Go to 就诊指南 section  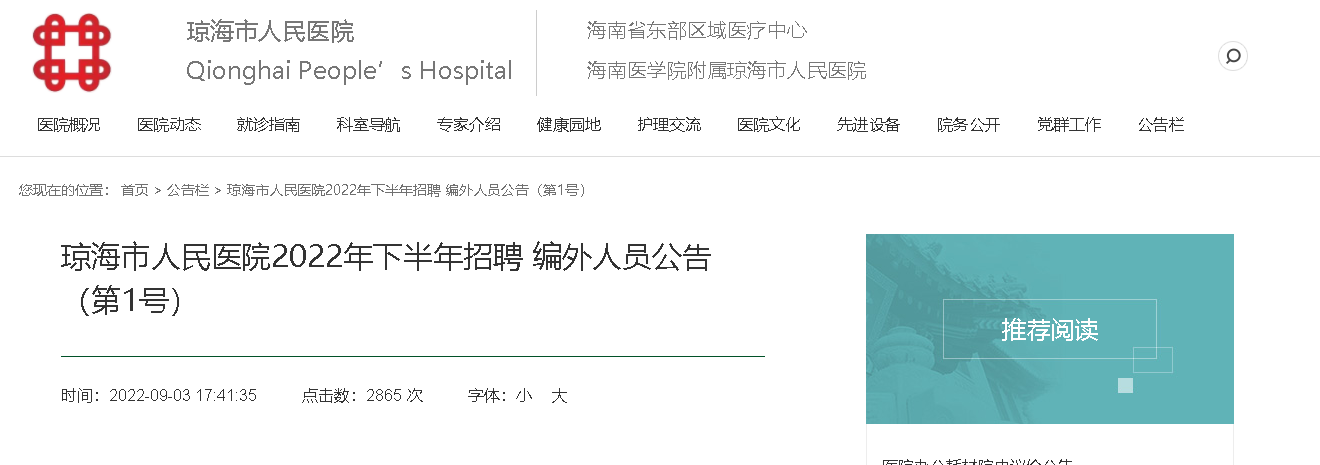[x=269, y=125]
